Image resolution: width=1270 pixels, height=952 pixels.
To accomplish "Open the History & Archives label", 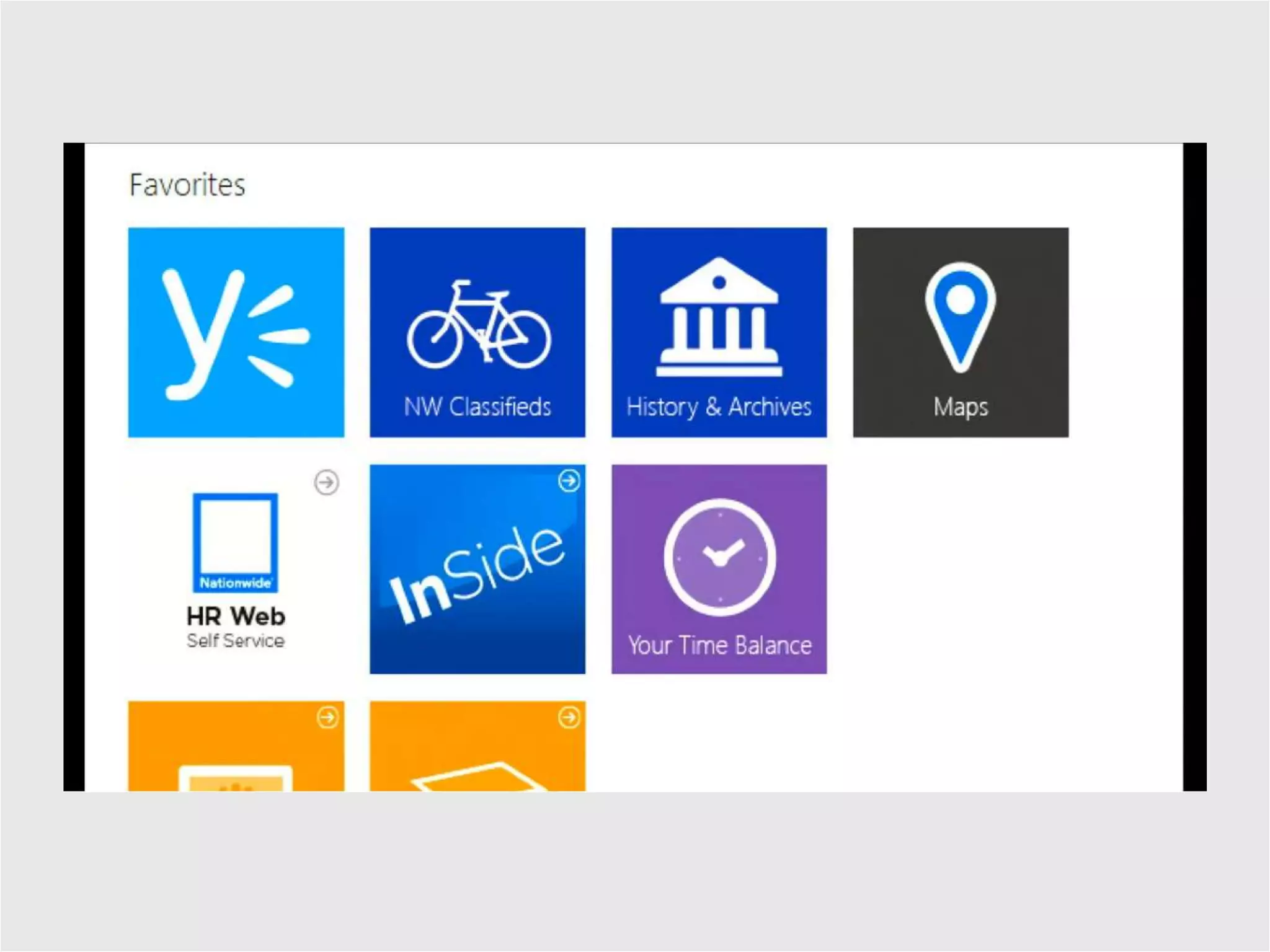I will click(719, 407).
